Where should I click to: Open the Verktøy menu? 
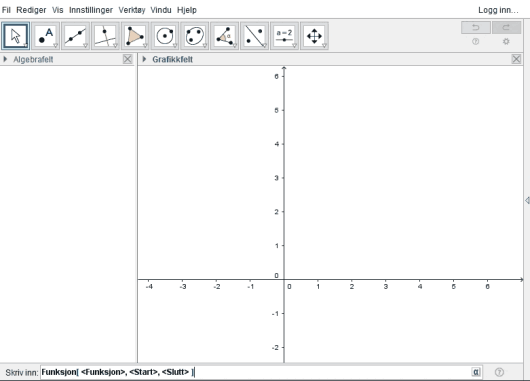point(132,10)
